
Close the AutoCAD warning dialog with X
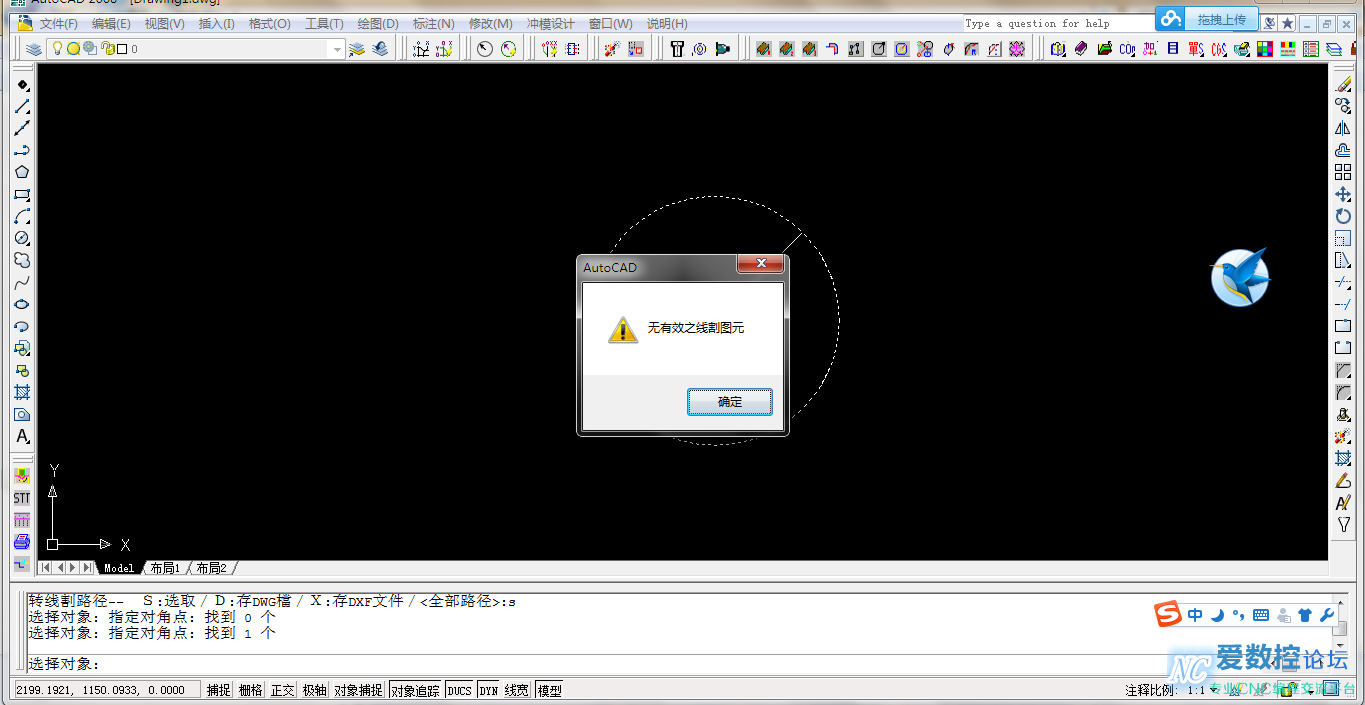point(761,263)
